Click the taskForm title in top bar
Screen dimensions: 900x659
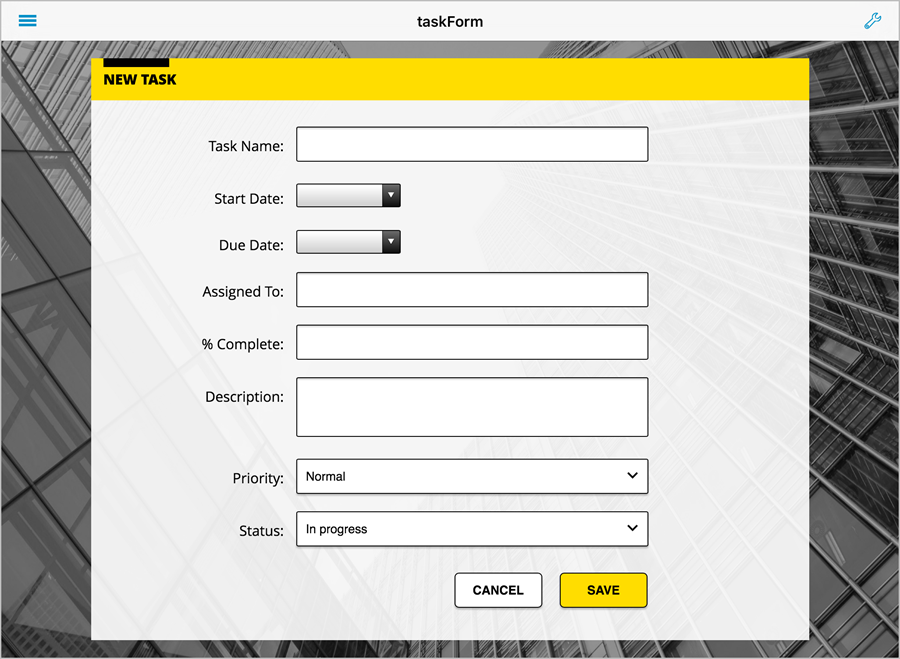(x=450, y=21)
